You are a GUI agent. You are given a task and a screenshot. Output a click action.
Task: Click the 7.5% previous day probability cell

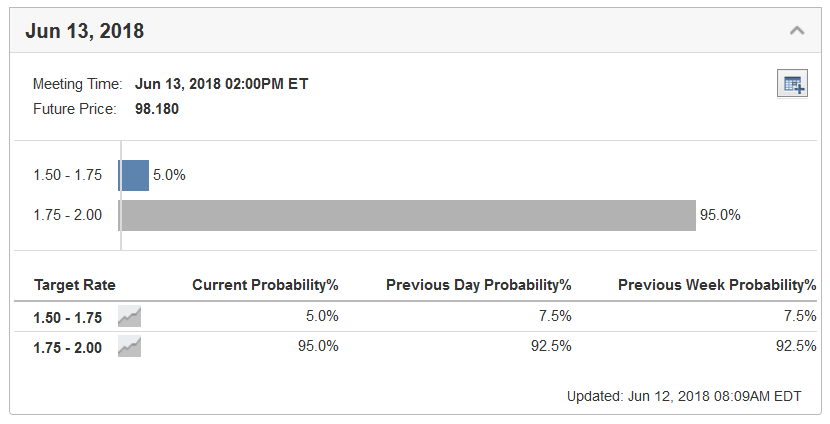pyautogui.click(x=555, y=316)
